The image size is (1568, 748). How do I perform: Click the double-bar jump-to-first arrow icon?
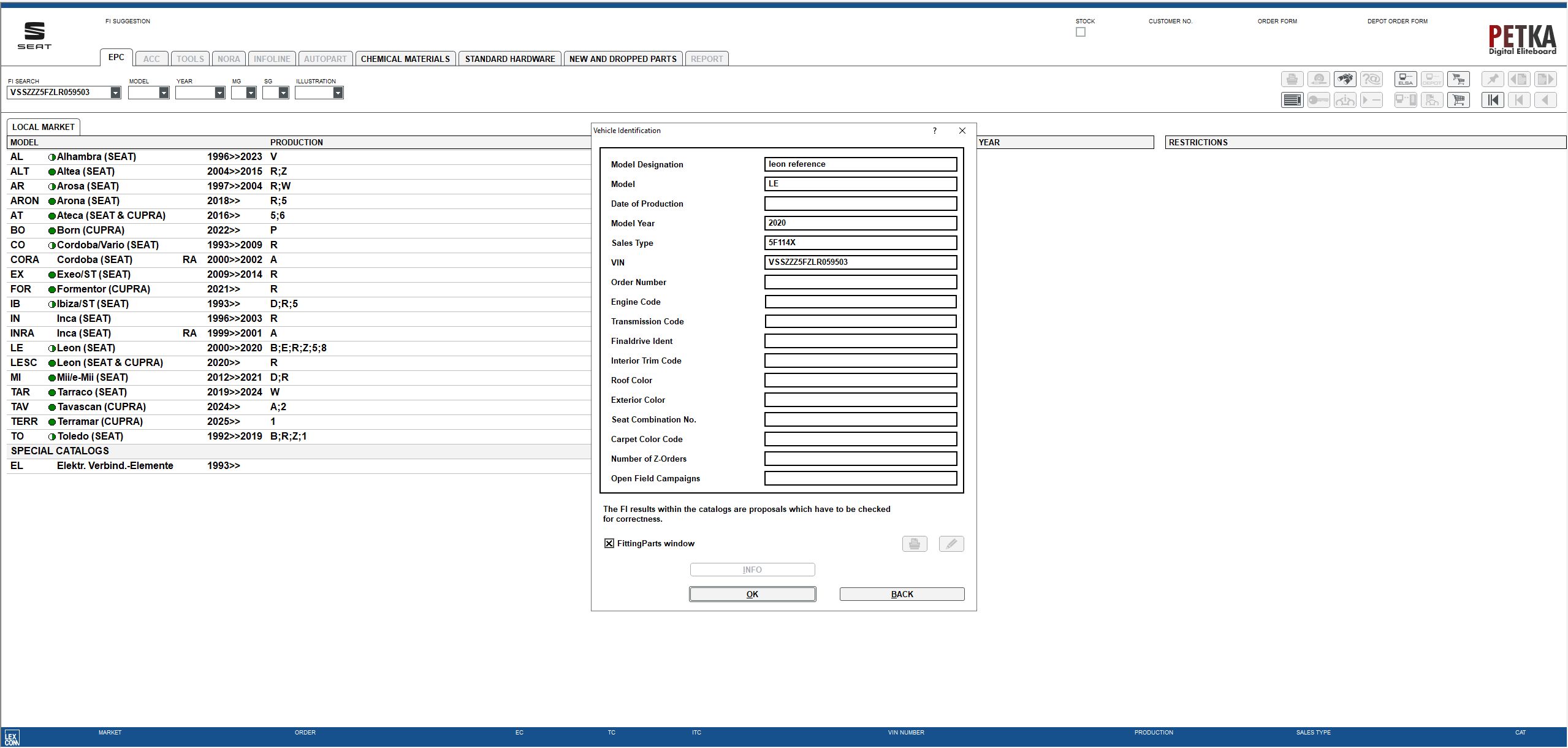pyautogui.click(x=1493, y=100)
